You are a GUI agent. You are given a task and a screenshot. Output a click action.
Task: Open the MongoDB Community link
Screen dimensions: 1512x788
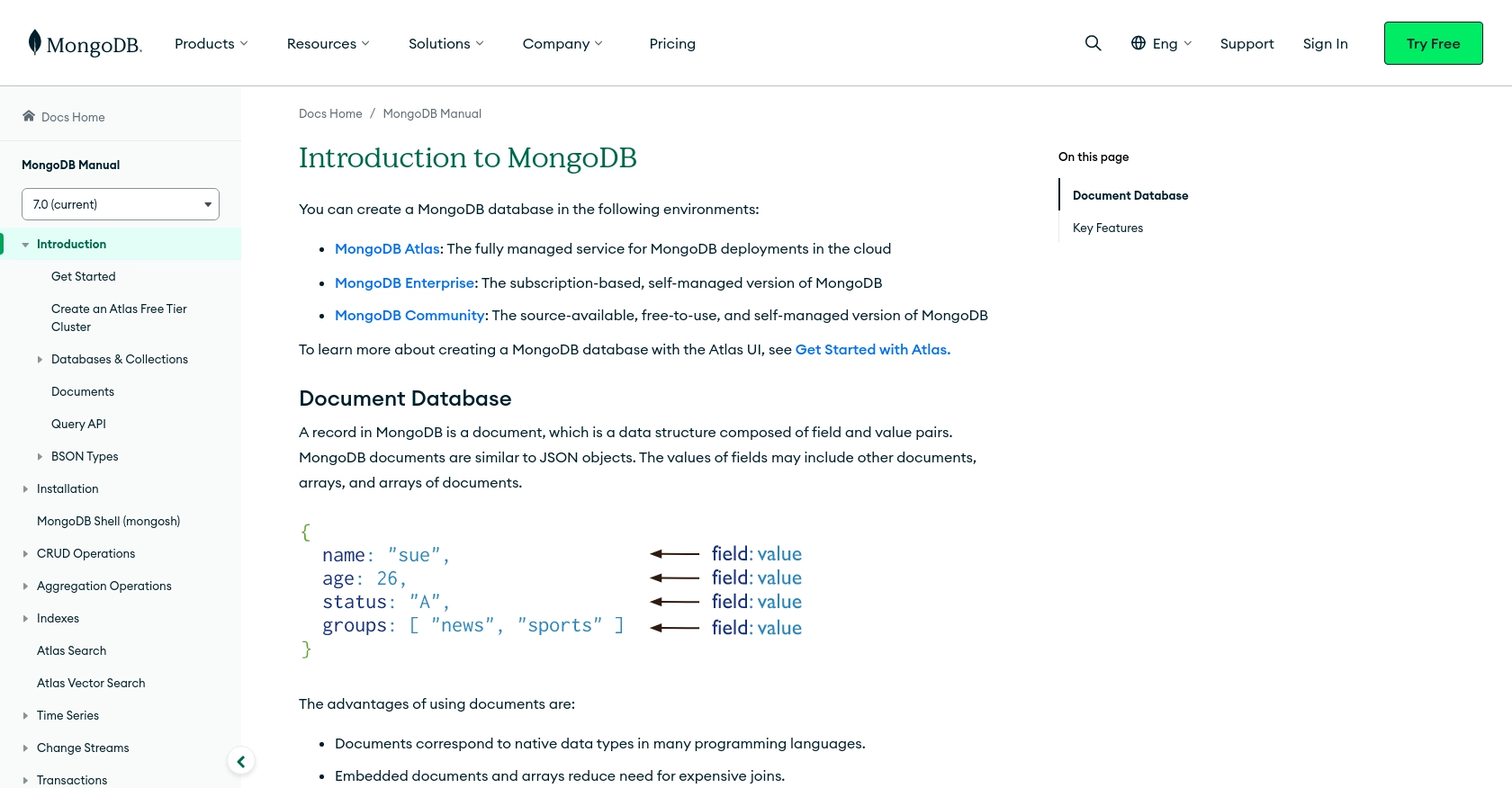click(409, 315)
